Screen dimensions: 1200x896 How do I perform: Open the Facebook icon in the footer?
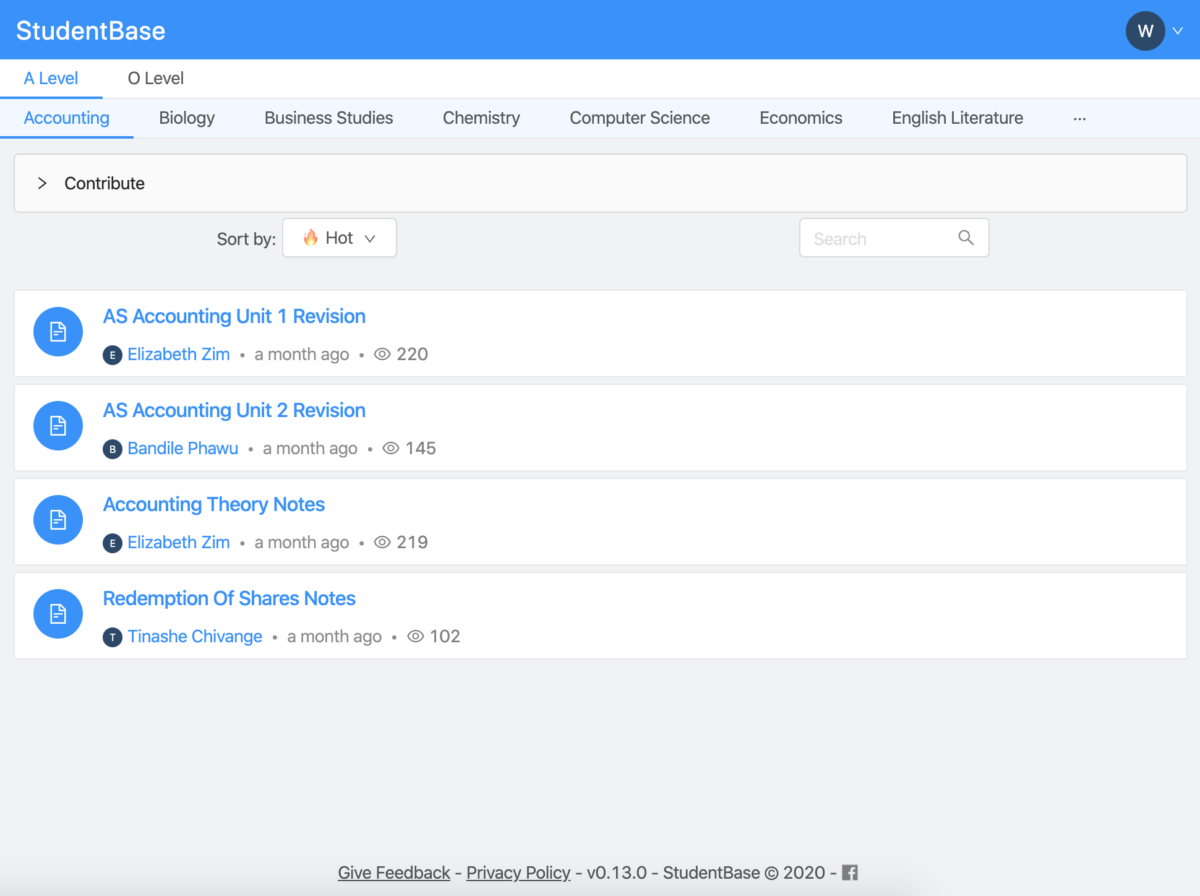pos(850,873)
